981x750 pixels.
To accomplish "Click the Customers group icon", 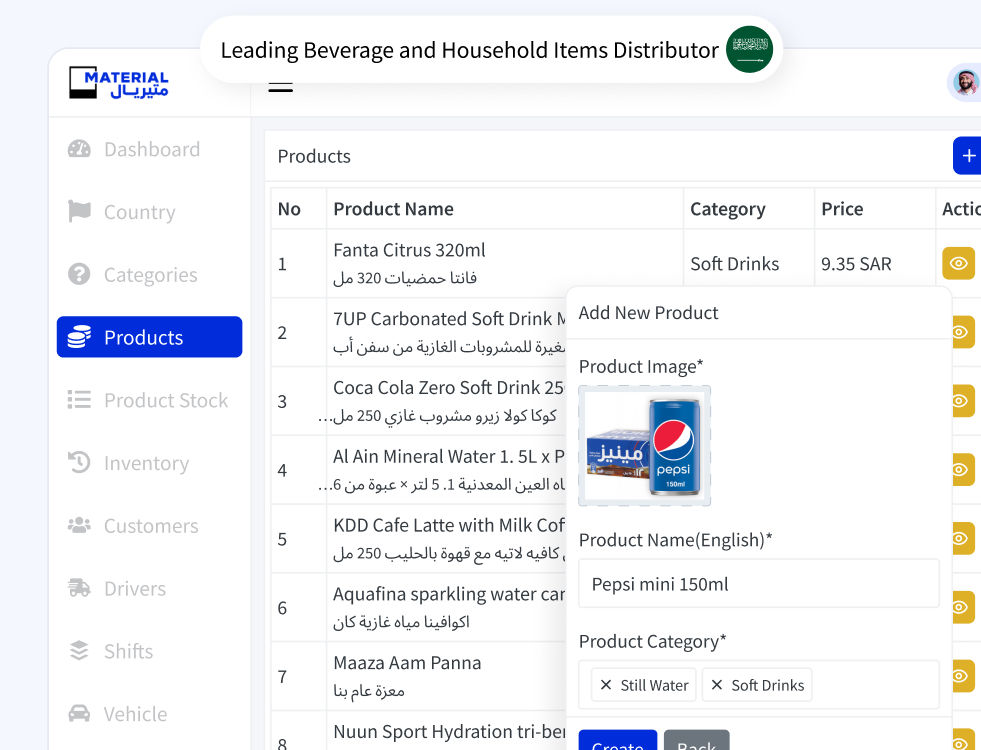I will (79, 526).
